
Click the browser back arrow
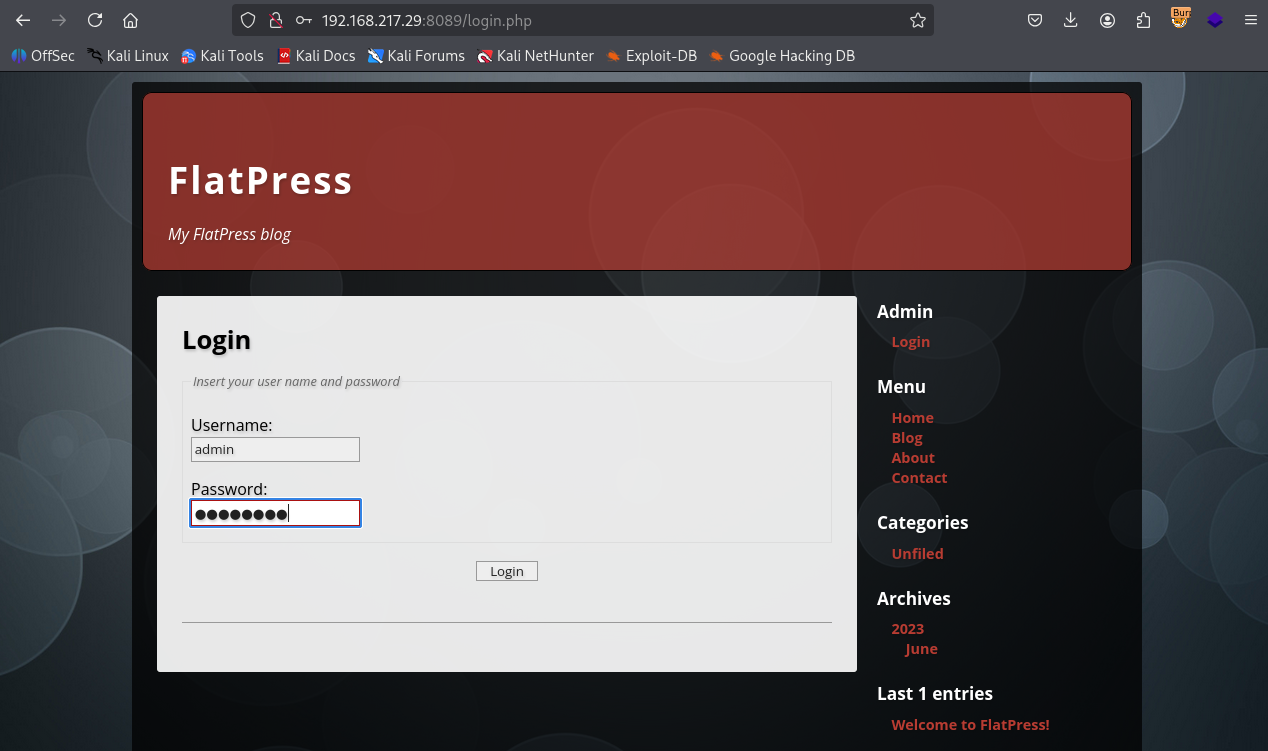[x=23, y=20]
